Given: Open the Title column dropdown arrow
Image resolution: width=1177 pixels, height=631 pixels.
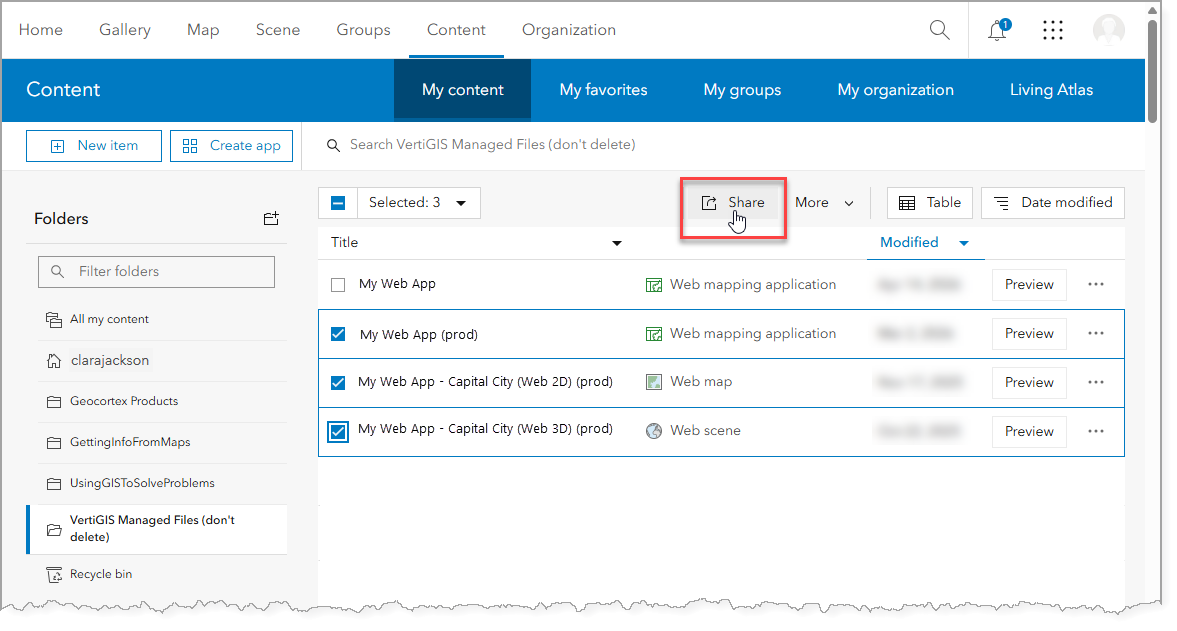Looking at the screenshot, I should (x=617, y=243).
